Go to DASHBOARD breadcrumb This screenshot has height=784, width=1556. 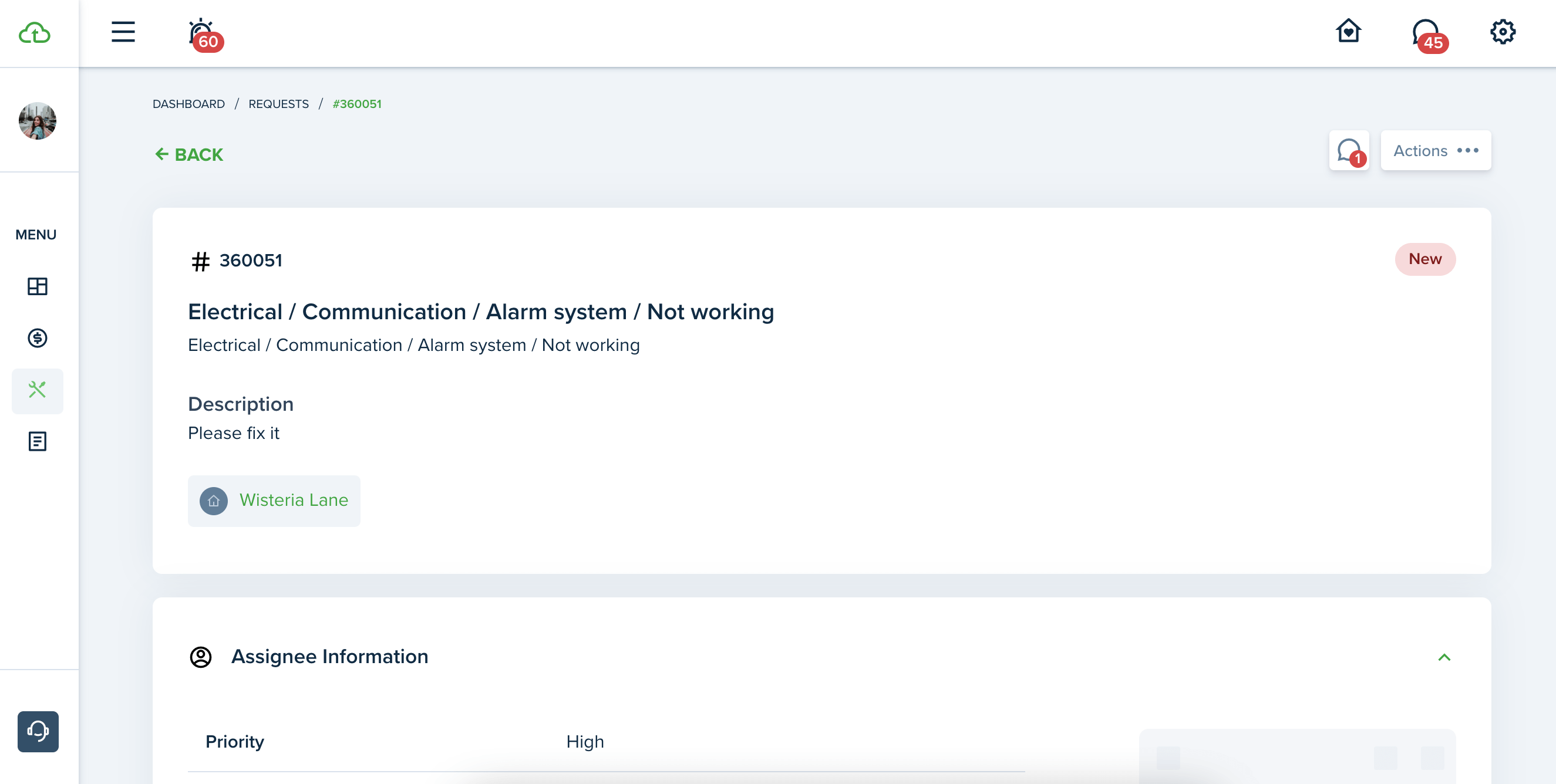(188, 104)
